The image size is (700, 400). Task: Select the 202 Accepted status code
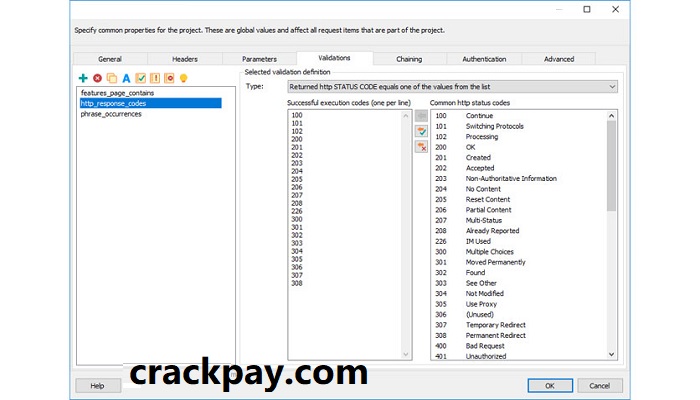pyautogui.click(x=519, y=168)
